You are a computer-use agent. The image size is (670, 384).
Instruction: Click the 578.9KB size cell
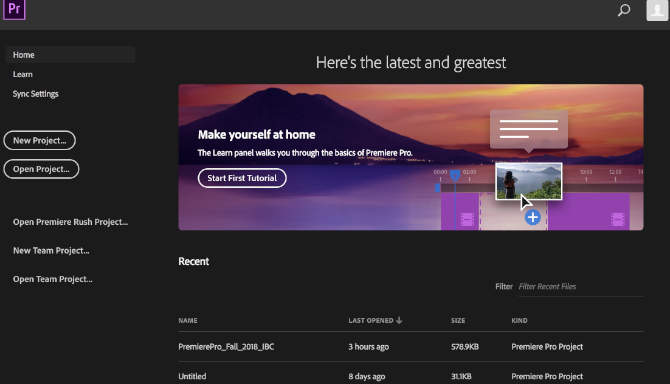pos(465,347)
